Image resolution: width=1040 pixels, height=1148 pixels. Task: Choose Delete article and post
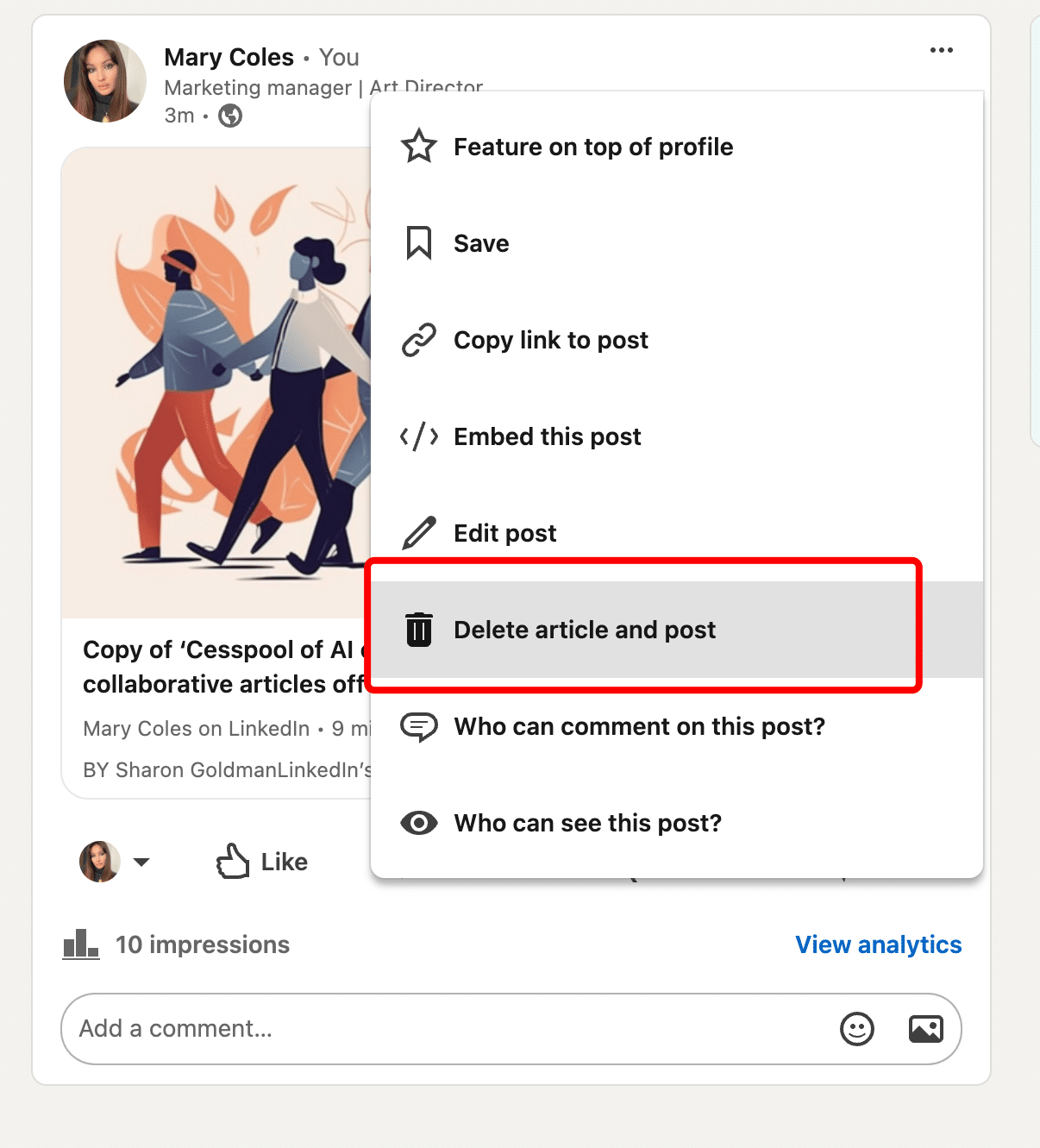[585, 630]
